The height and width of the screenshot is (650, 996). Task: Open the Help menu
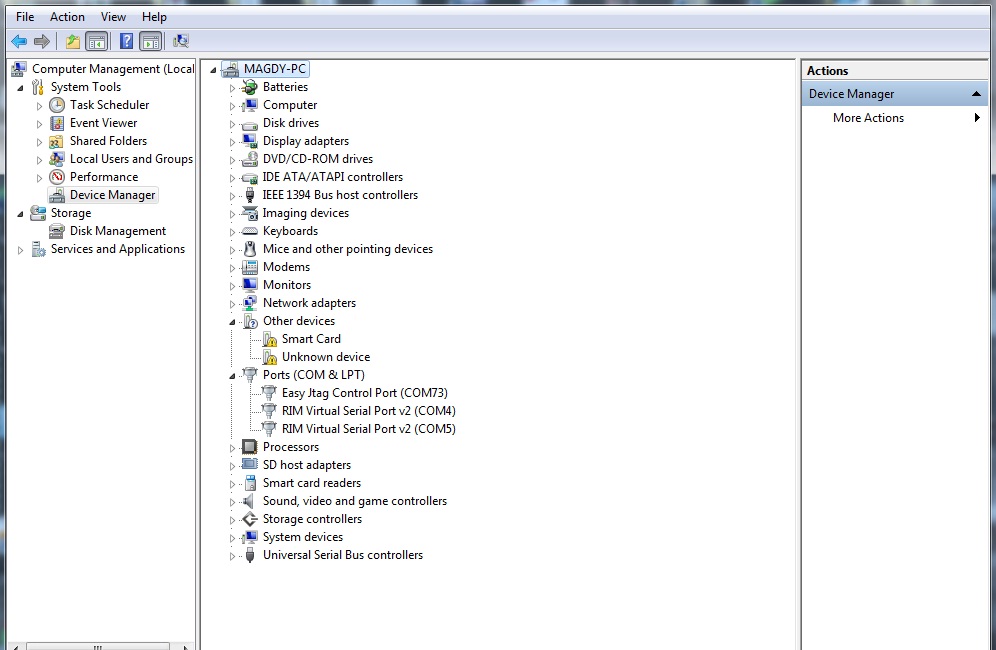point(154,17)
